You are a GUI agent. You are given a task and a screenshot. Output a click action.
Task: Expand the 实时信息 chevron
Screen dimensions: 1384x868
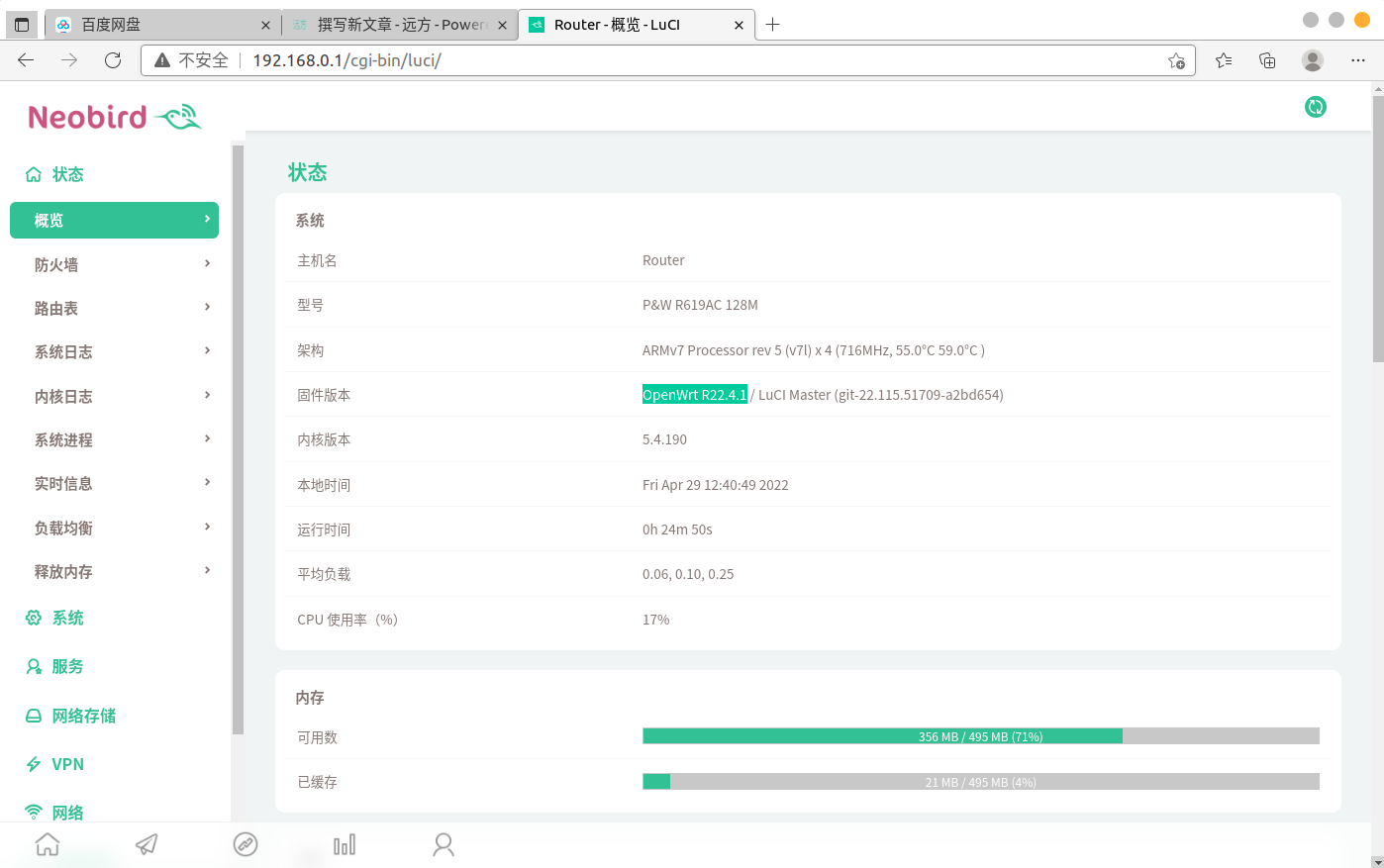(207, 482)
